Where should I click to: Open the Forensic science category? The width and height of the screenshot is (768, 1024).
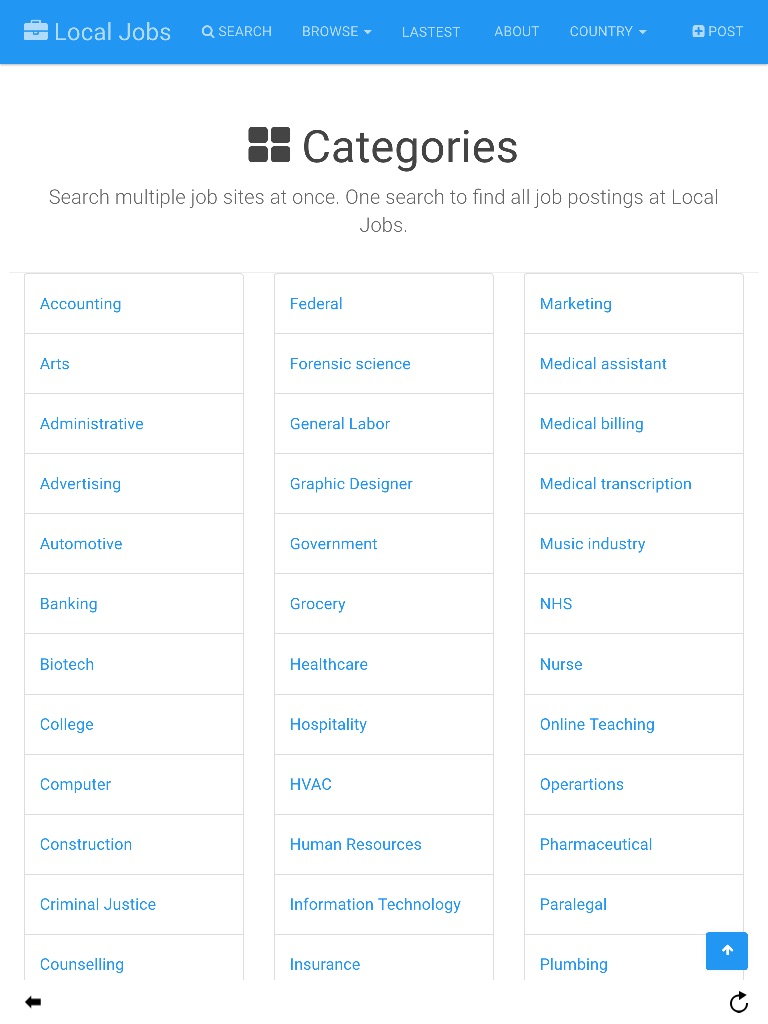click(350, 364)
